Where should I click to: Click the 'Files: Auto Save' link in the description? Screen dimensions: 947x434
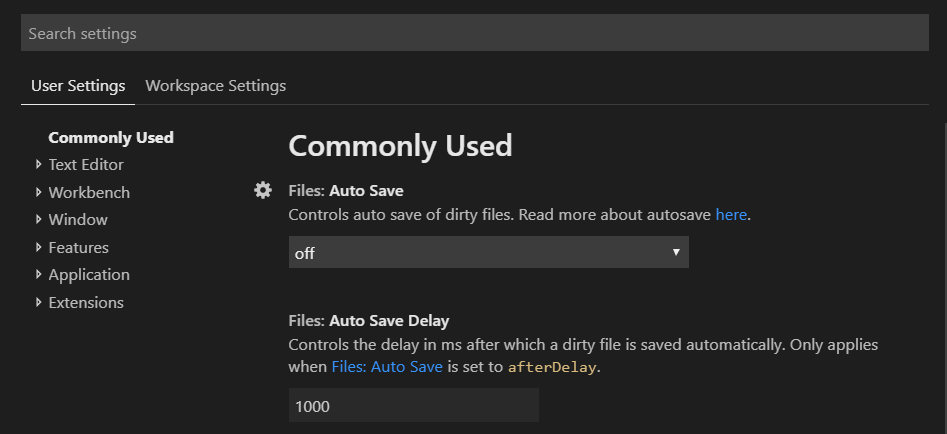pyautogui.click(x=387, y=366)
